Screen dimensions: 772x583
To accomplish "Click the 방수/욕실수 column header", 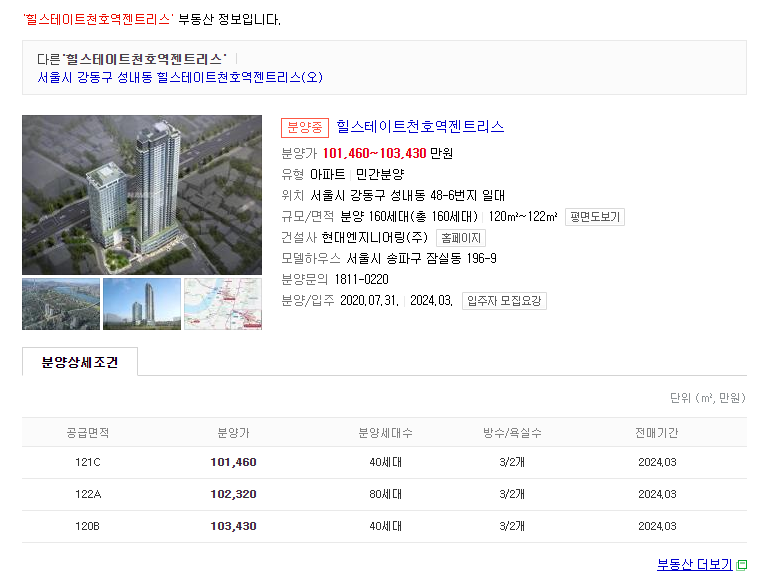I will pos(512,433).
